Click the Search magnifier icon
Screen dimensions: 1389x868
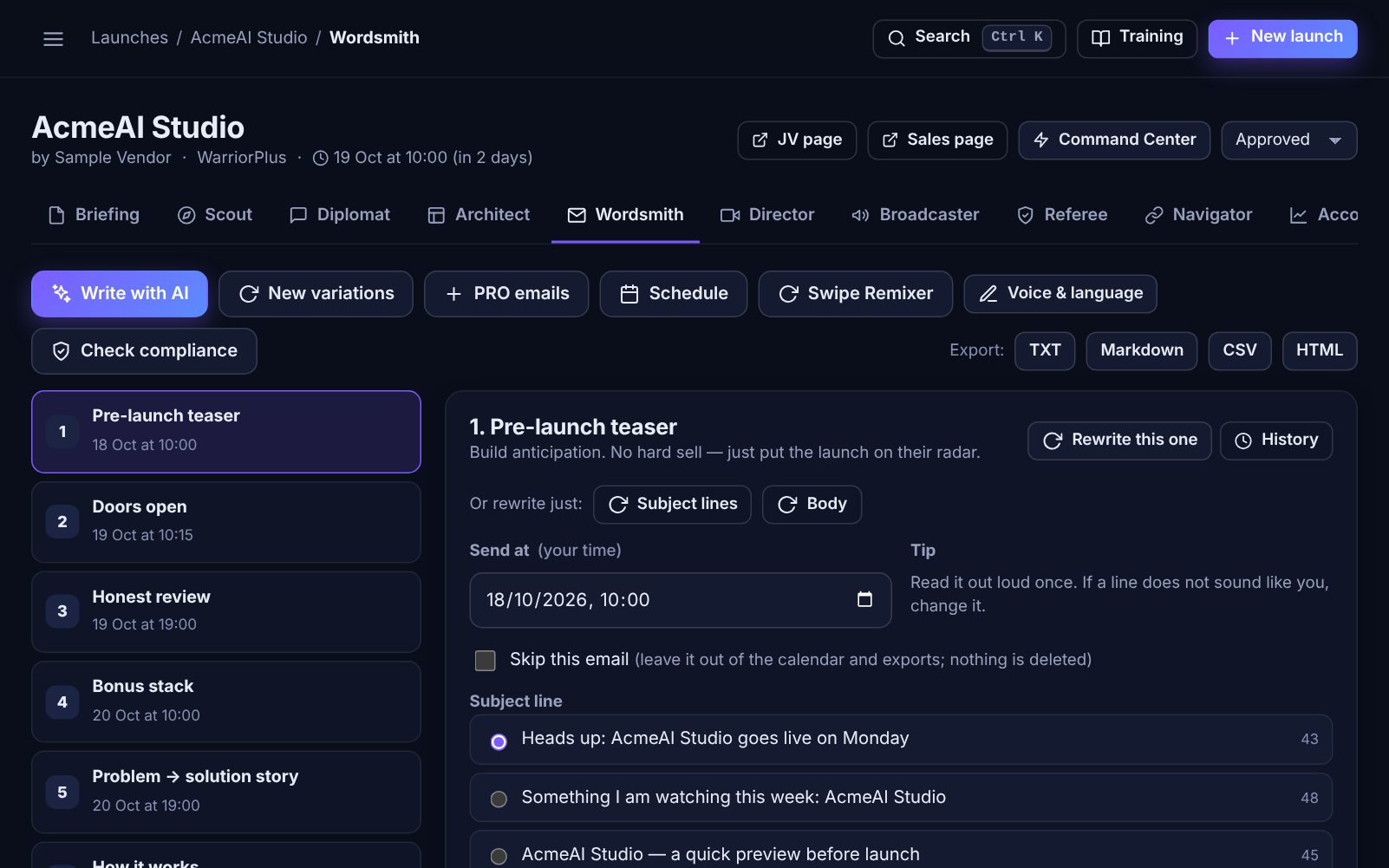[897, 38]
